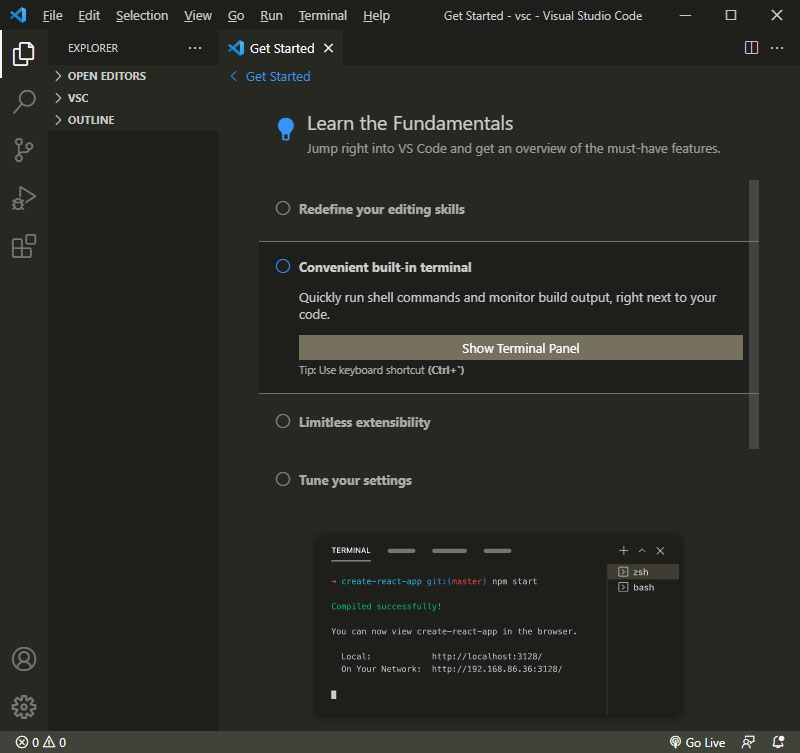The image size is (800, 753).
Task: Open the Run and Debug view icon
Action: [x=23, y=198]
